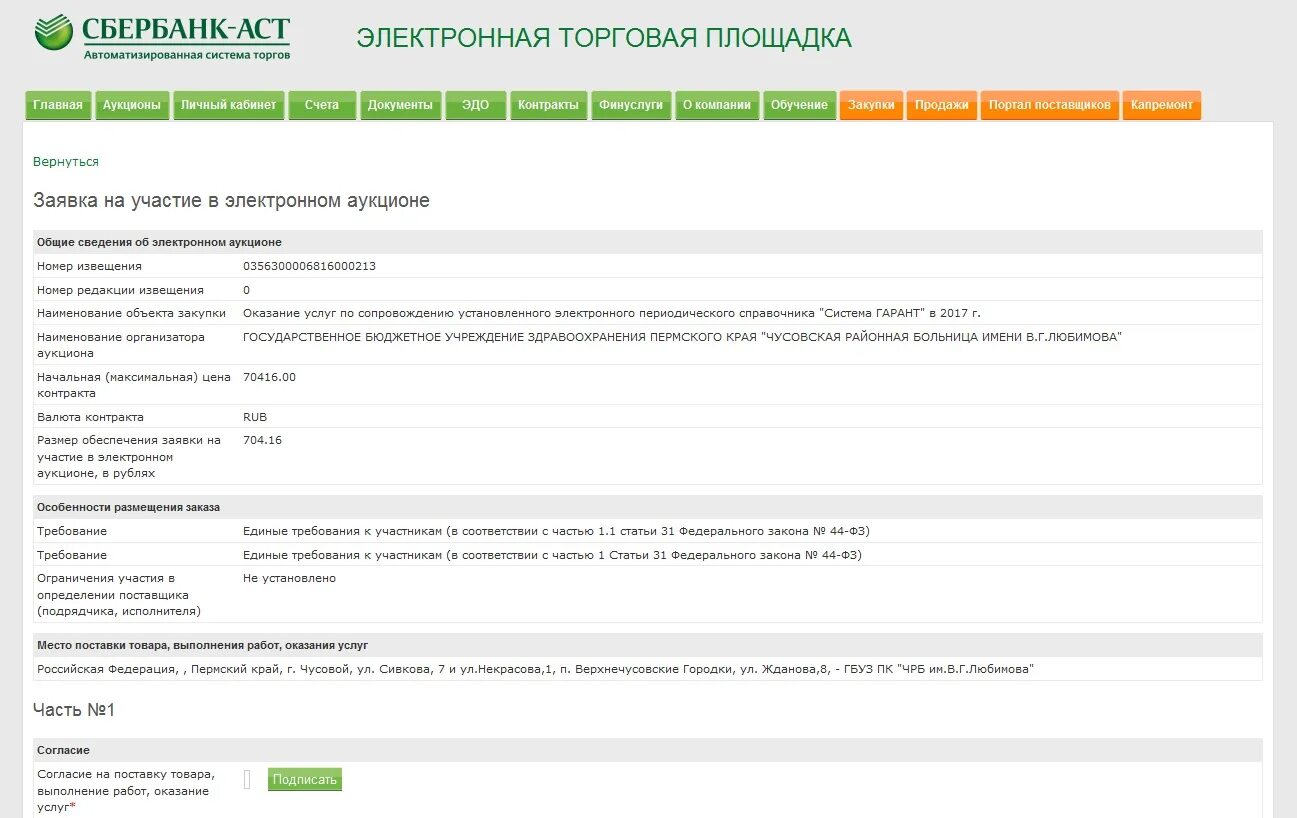Click the Общие сведения section header

(648, 242)
